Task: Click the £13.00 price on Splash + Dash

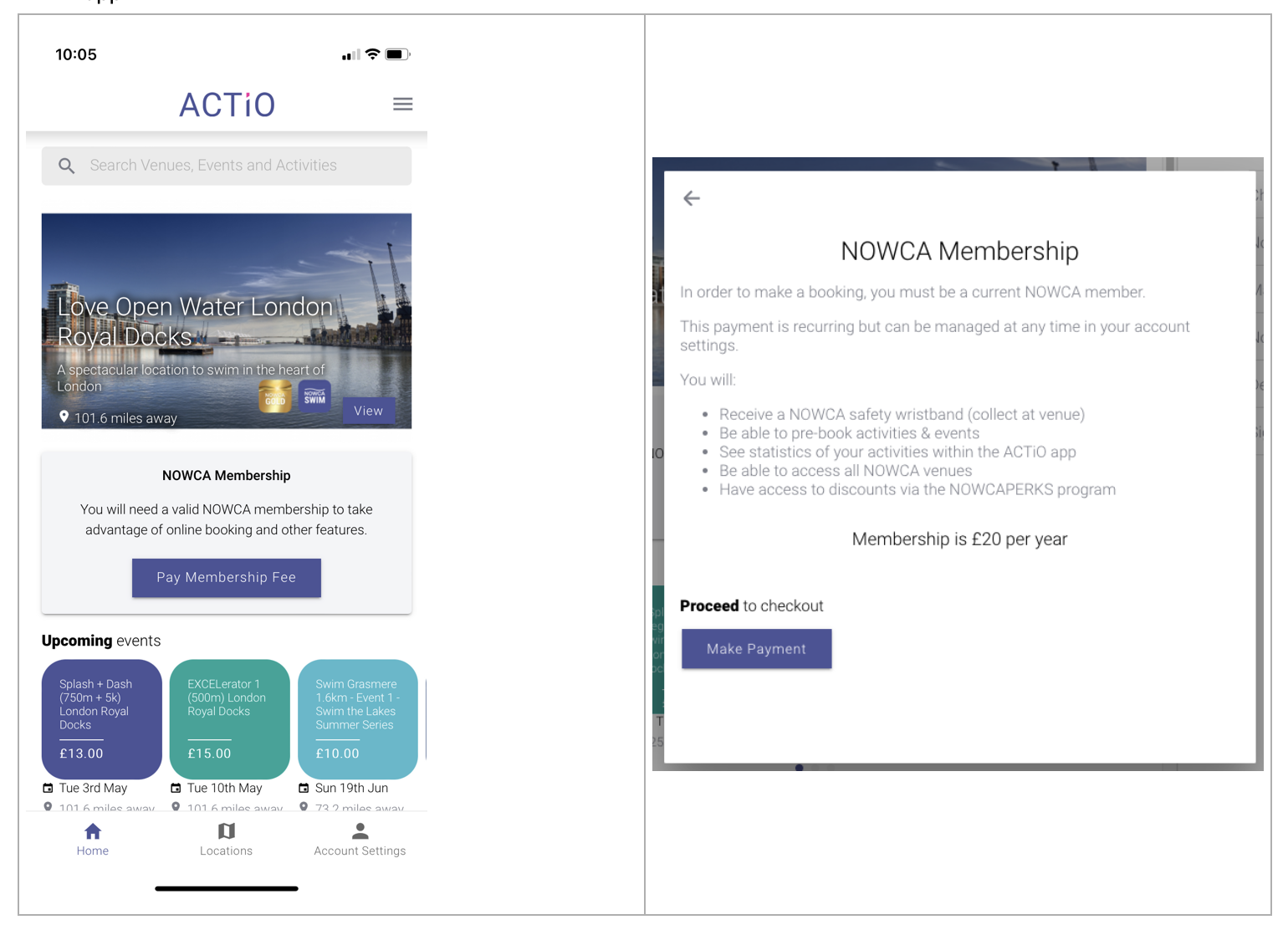Action: tap(81, 754)
